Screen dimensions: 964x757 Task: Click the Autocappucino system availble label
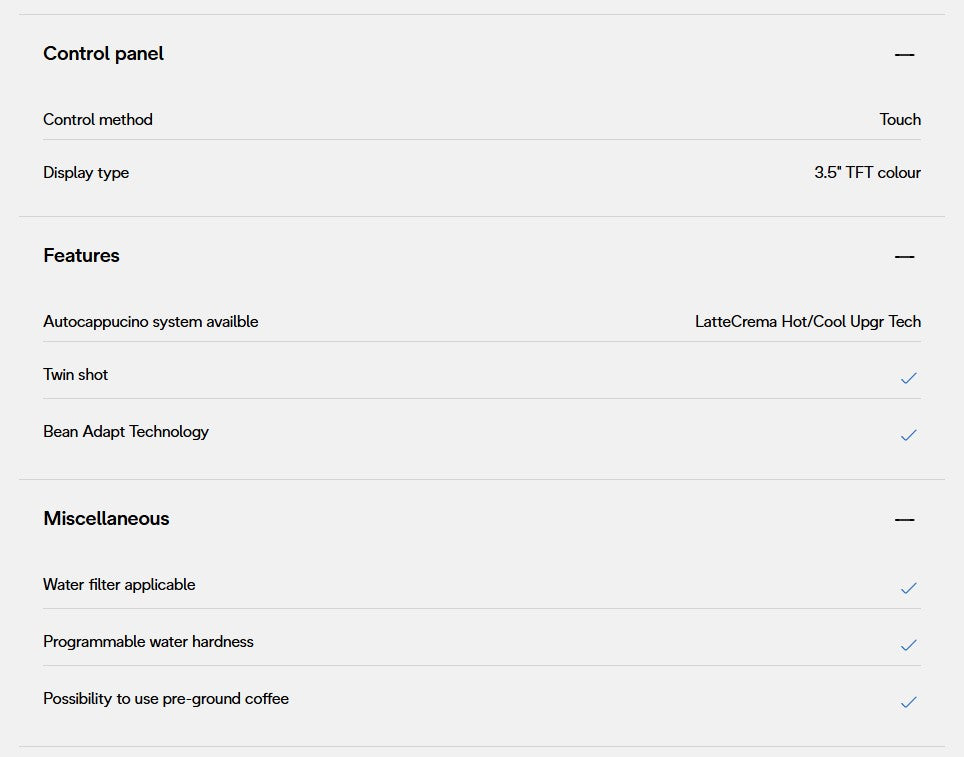(150, 322)
